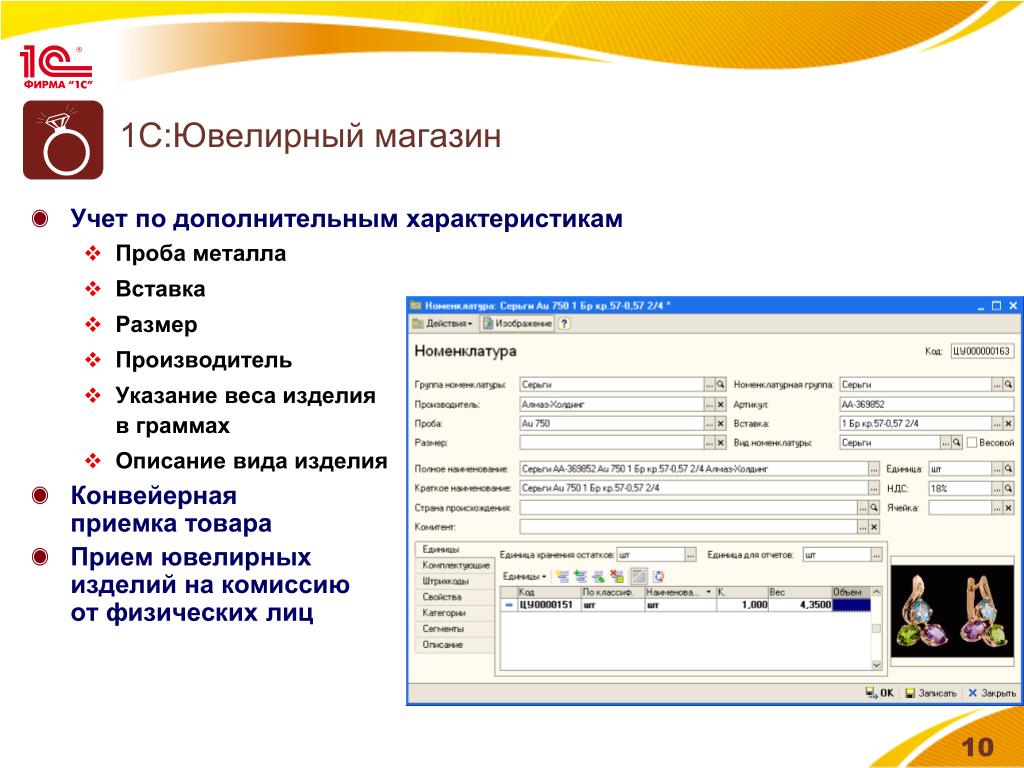Clear the Вставка field with X

(x=1008, y=423)
